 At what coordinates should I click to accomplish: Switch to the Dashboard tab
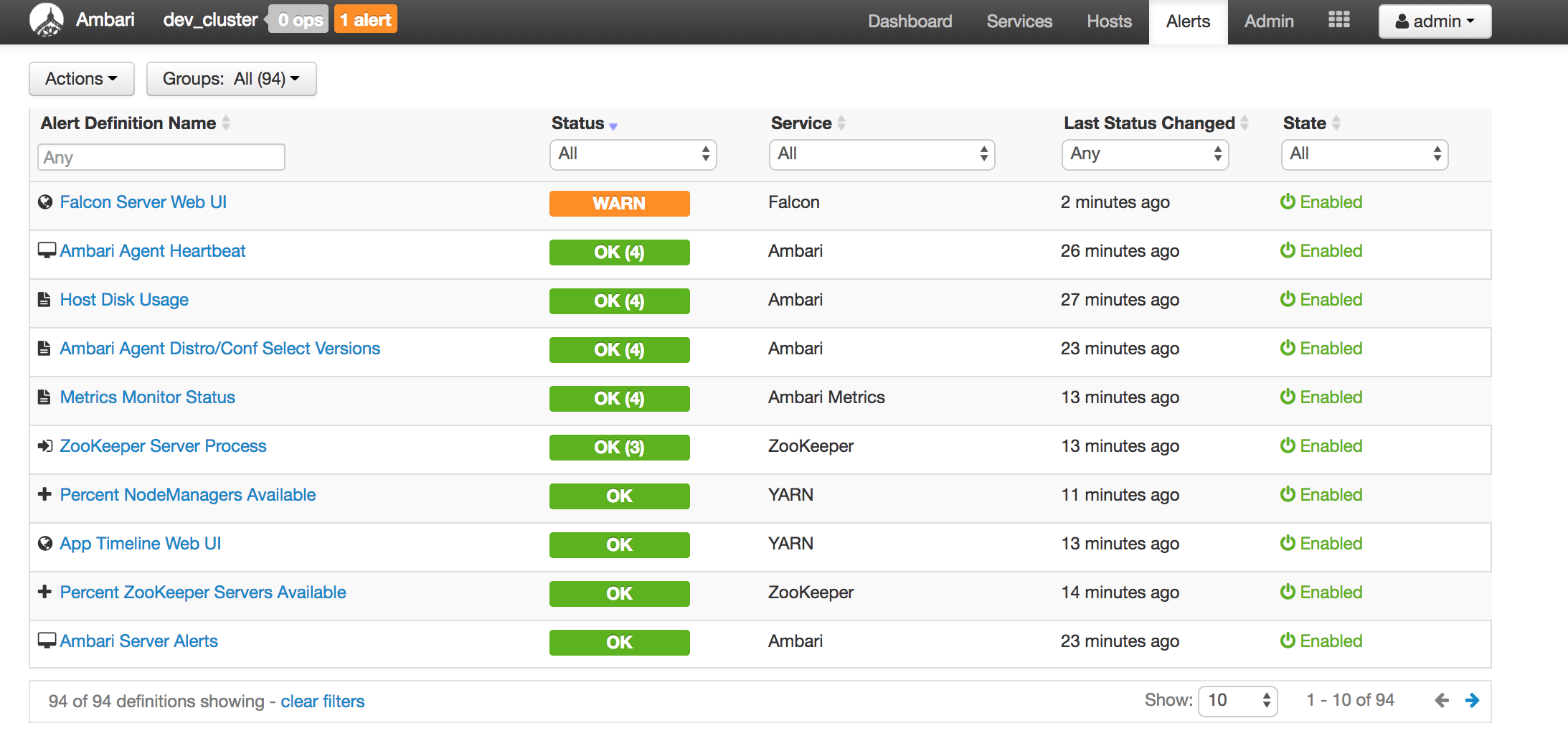(910, 22)
